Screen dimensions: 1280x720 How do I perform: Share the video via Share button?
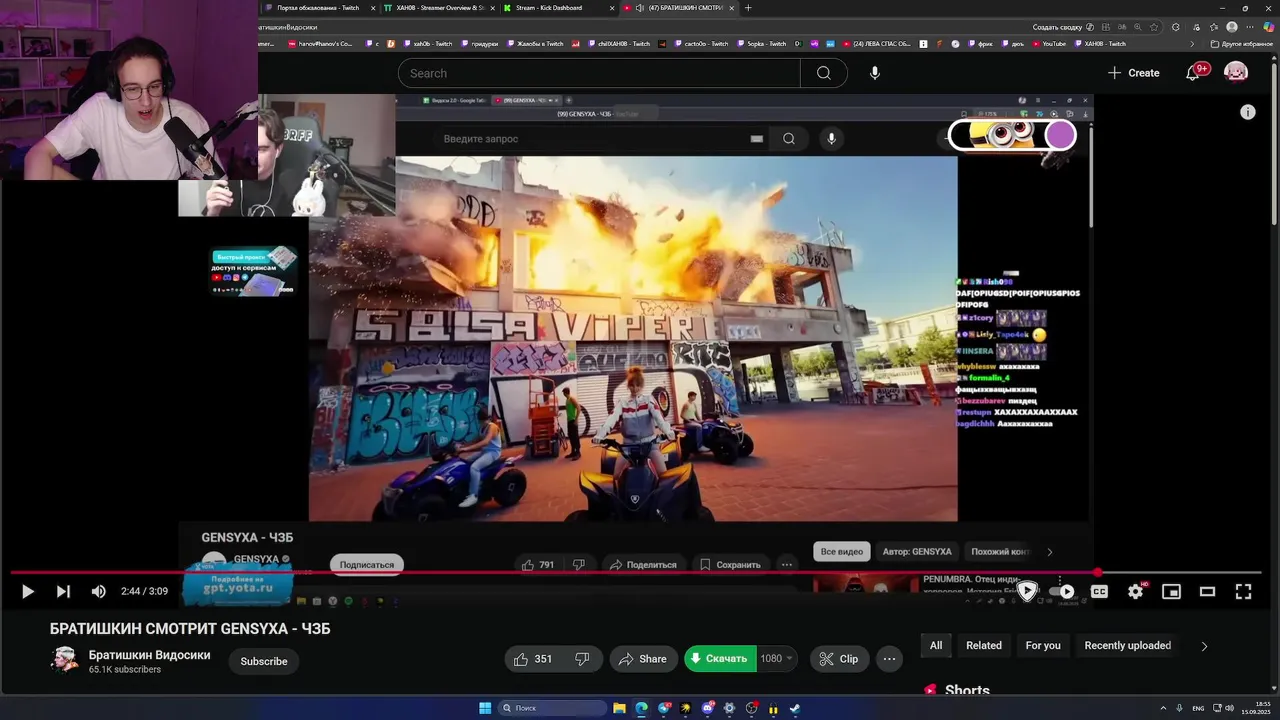643,659
